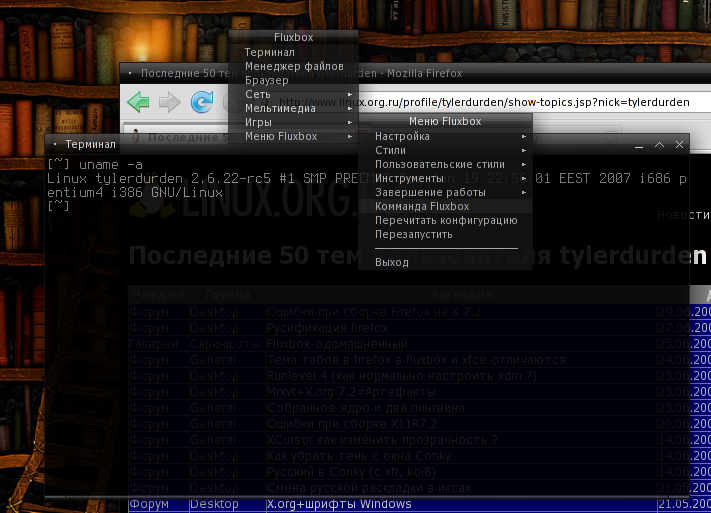Open Менеджер файлов from the Fluxbox menu

point(293,66)
